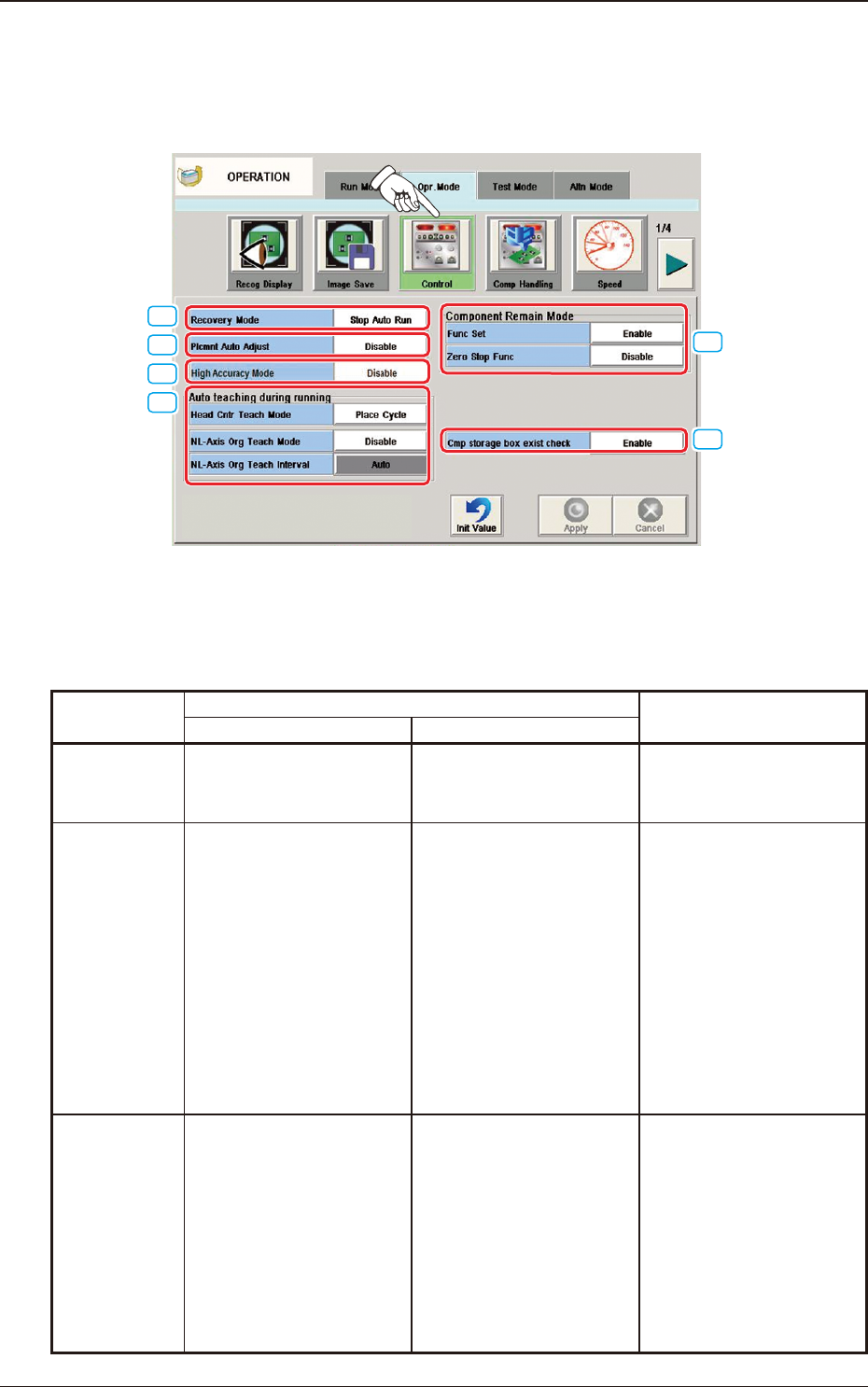Viewport: 868px width, 1387px height.
Task: Open the Recog Display icon
Action: 265,253
